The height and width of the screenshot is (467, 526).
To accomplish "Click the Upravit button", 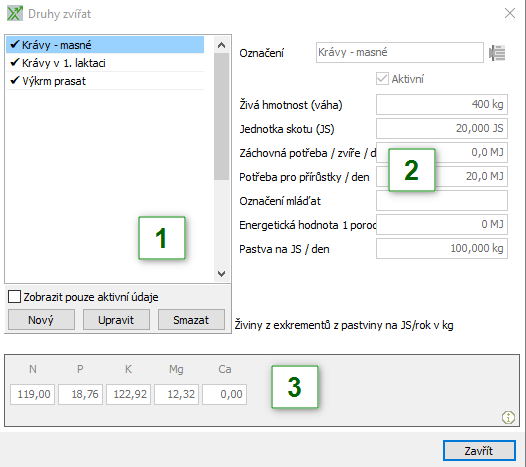I will pos(116,320).
